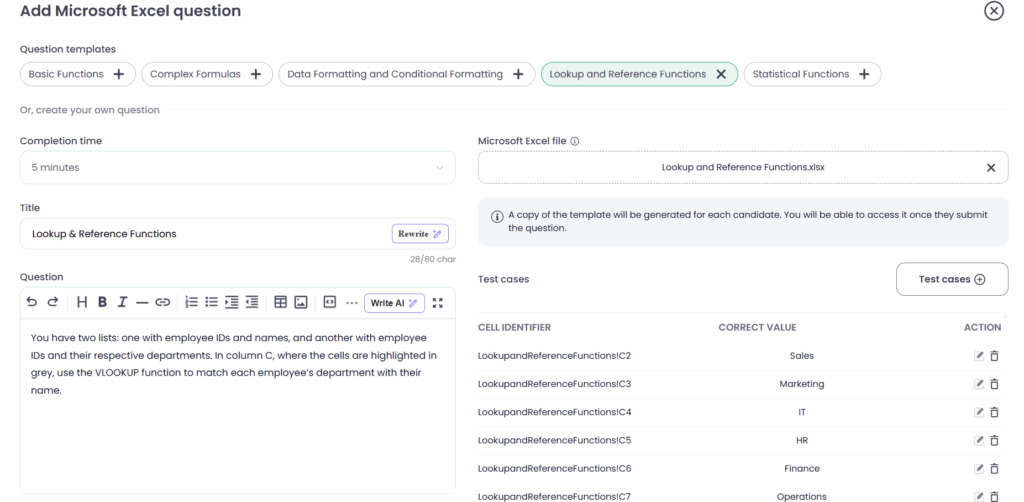This screenshot has width=1024, height=502.
Task: Increase the paragraph indent
Action: click(x=231, y=302)
